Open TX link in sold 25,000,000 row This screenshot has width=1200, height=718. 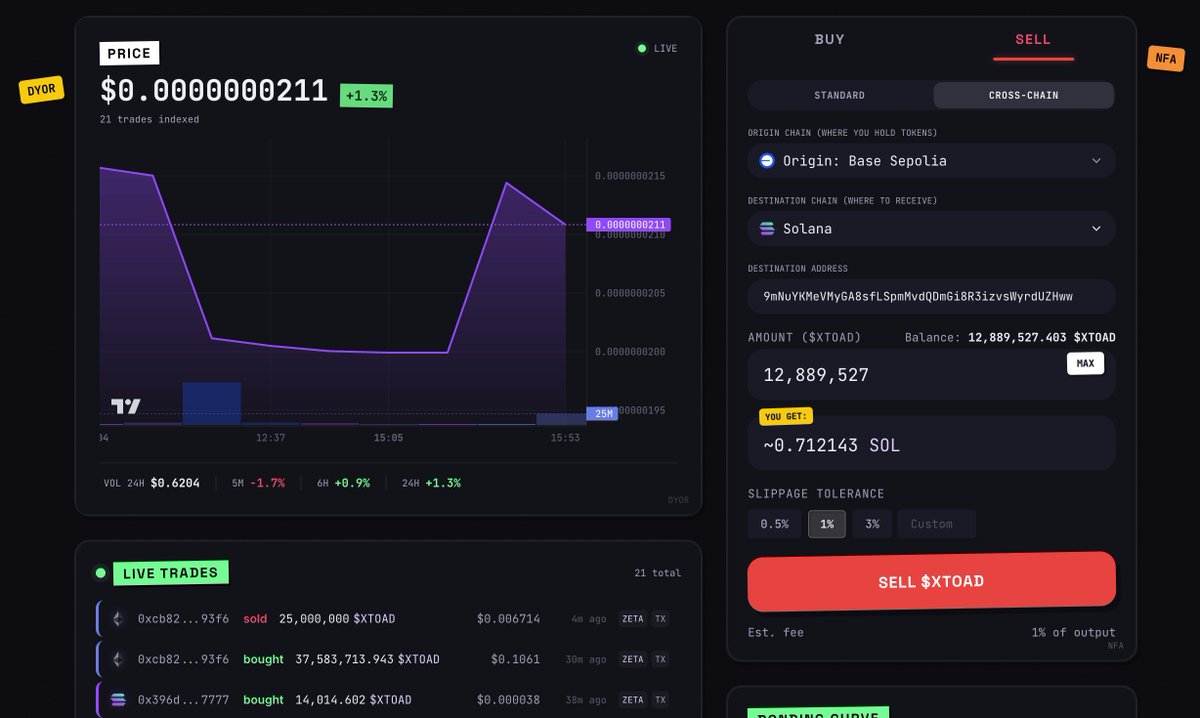click(660, 619)
